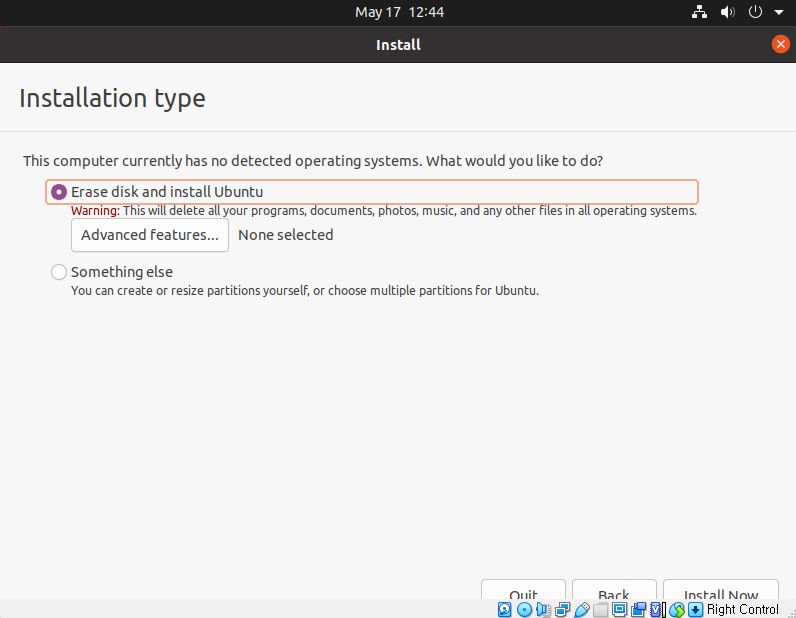Click VirtualBox keyboard capture arrow icon
This screenshot has width=796, height=618.
tap(695, 609)
